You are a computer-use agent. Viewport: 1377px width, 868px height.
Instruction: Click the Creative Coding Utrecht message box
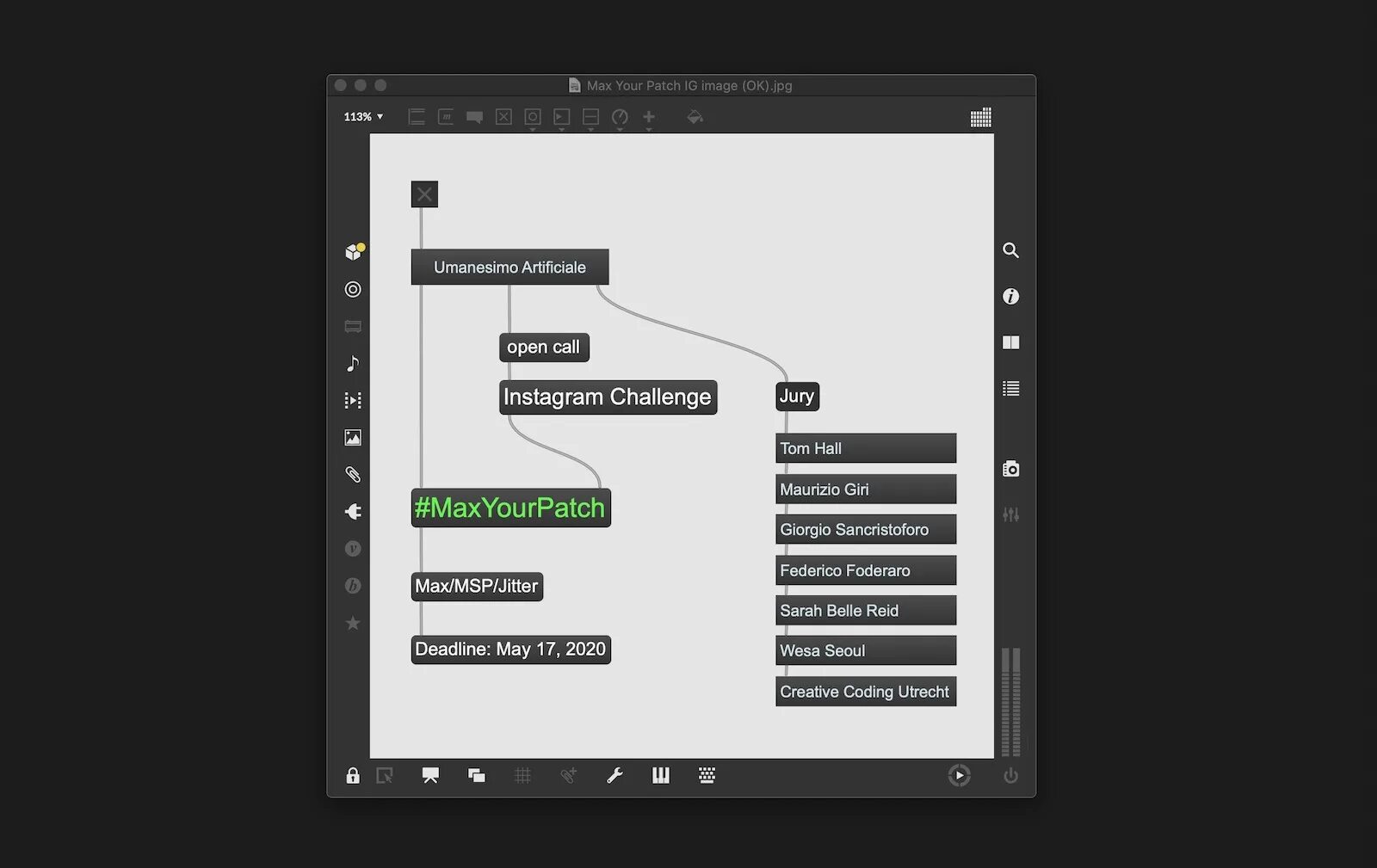tap(866, 692)
